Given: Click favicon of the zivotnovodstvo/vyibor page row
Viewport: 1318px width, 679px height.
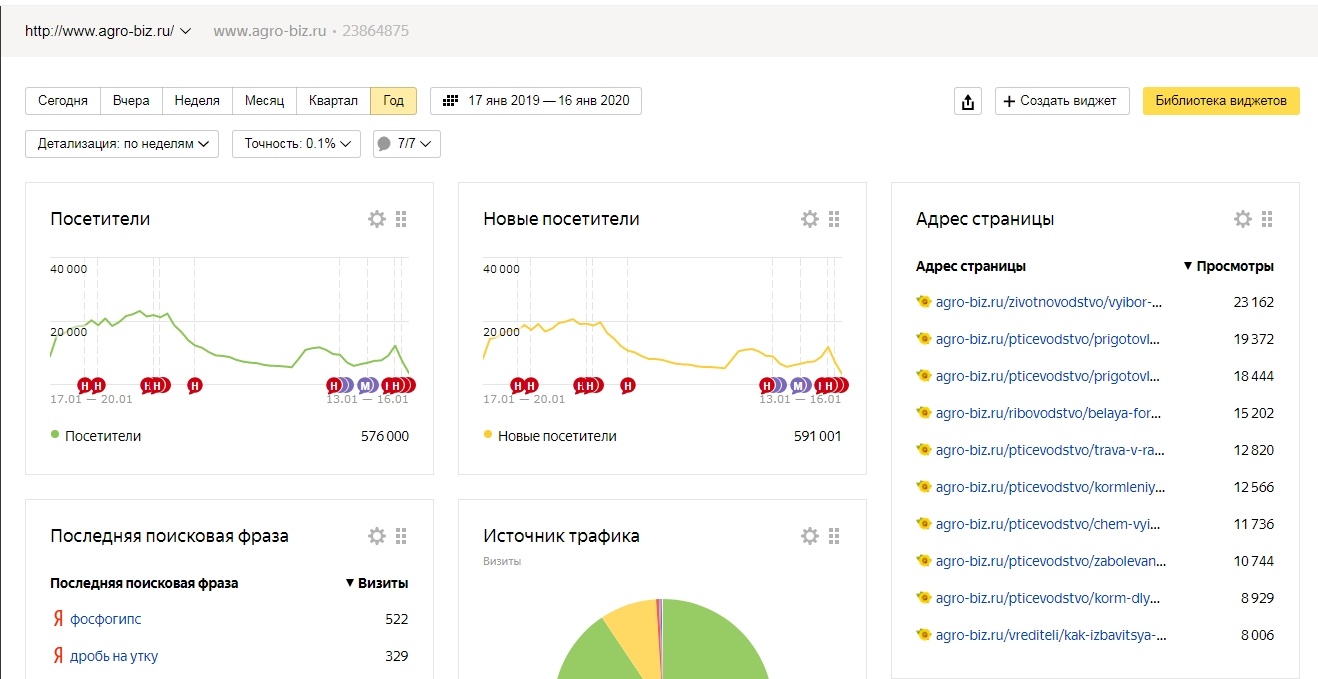Looking at the screenshot, I should 923,302.
